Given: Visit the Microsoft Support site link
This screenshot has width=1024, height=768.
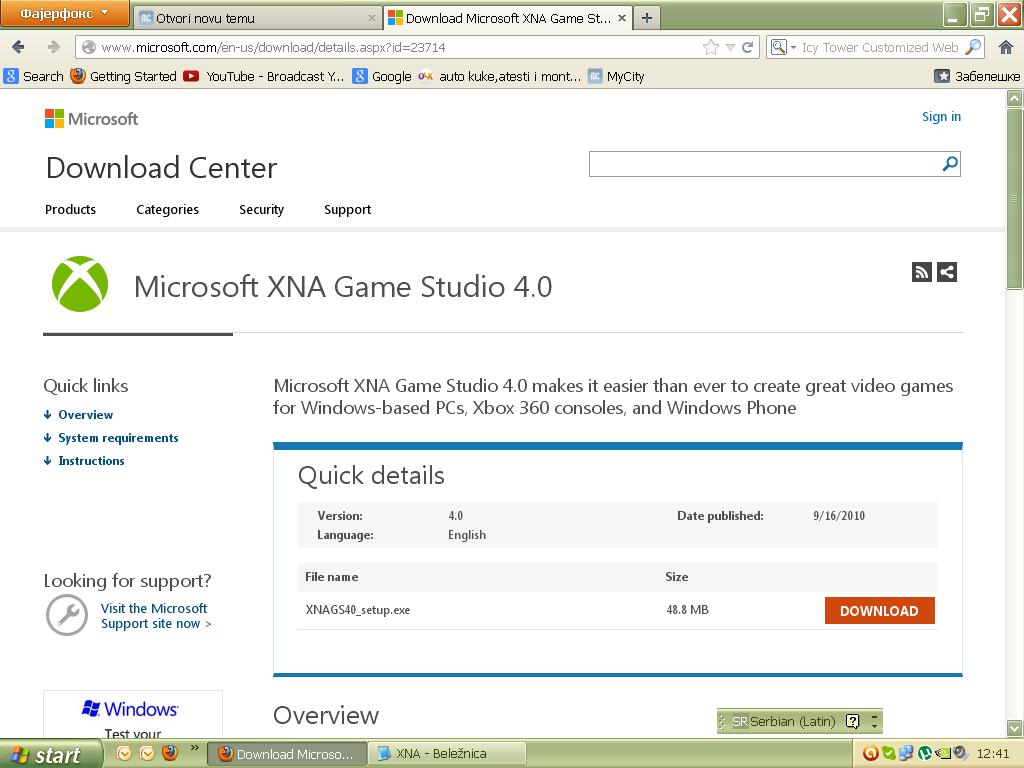Looking at the screenshot, I should pyautogui.click(x=155, y=616).
